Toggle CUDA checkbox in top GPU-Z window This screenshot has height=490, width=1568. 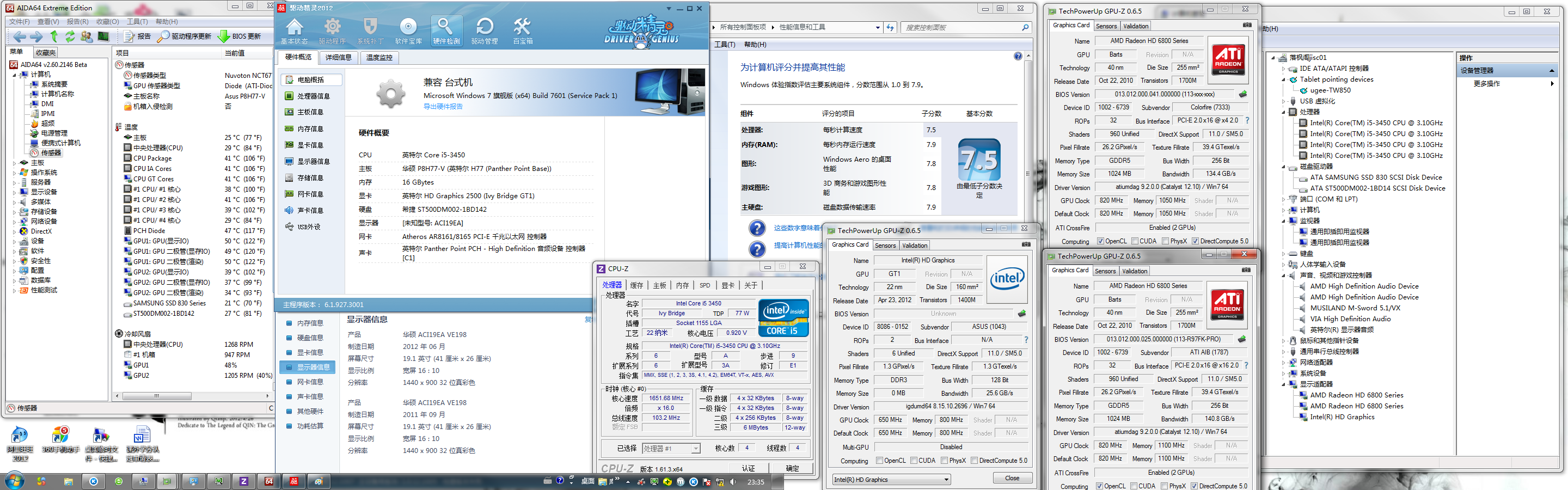[1135, 241]
